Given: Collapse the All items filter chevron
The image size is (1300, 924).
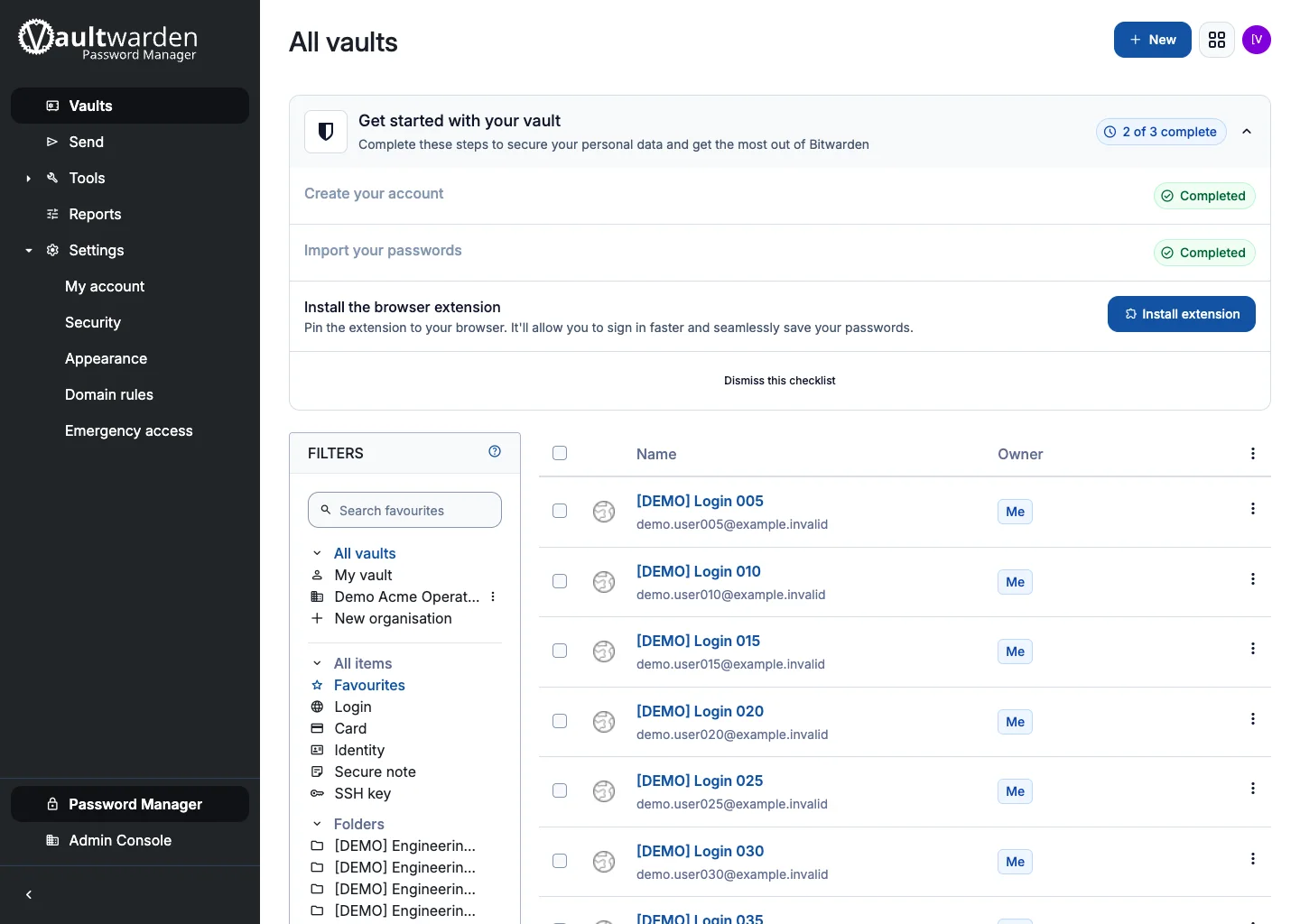Looking at the screenshot, I should (317, 663).
